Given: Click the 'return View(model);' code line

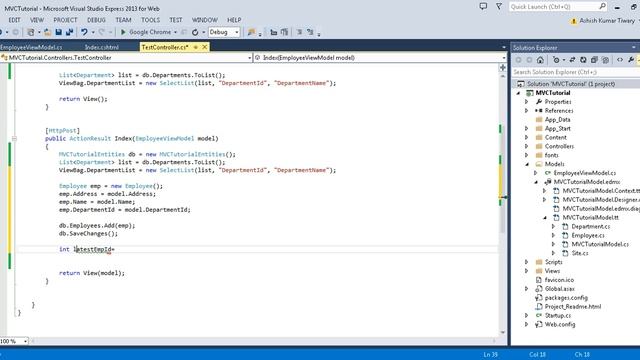Looking at the screenshot, I should [92, 273].
